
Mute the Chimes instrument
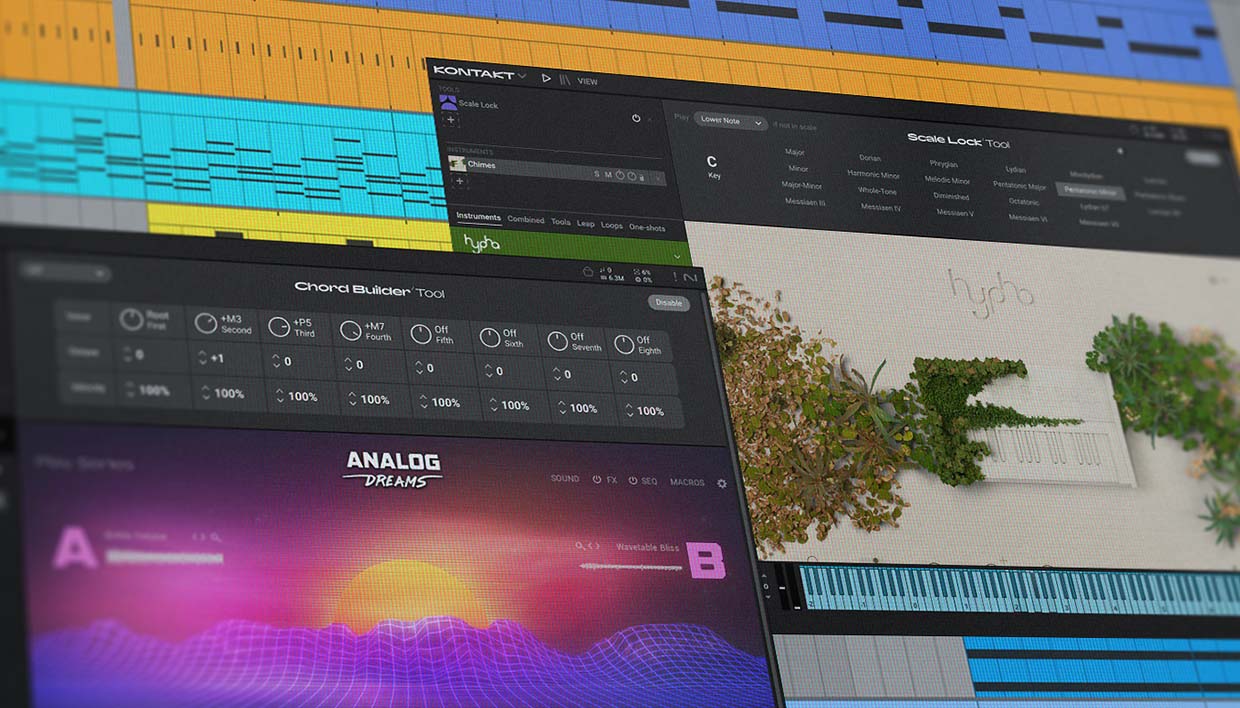[608, 175]
